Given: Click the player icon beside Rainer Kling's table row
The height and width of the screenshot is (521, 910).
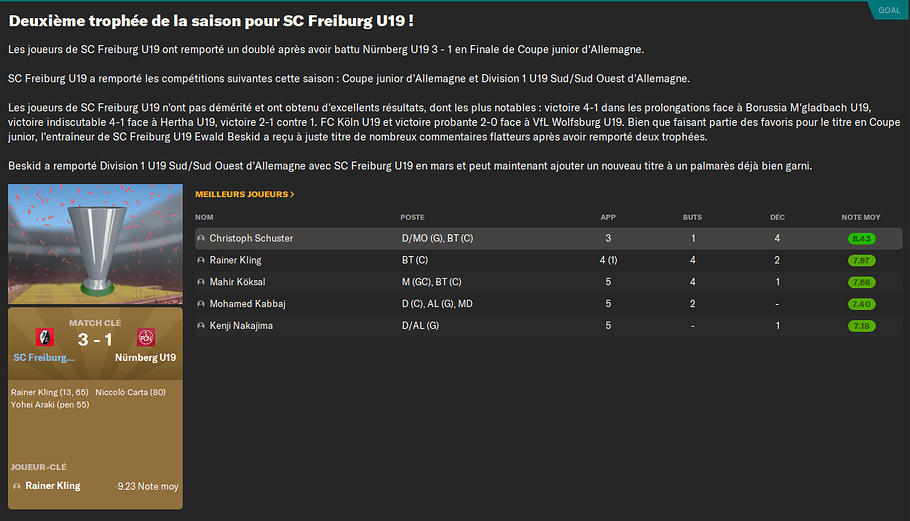Looking at the screenshot, I should (201, 261).
